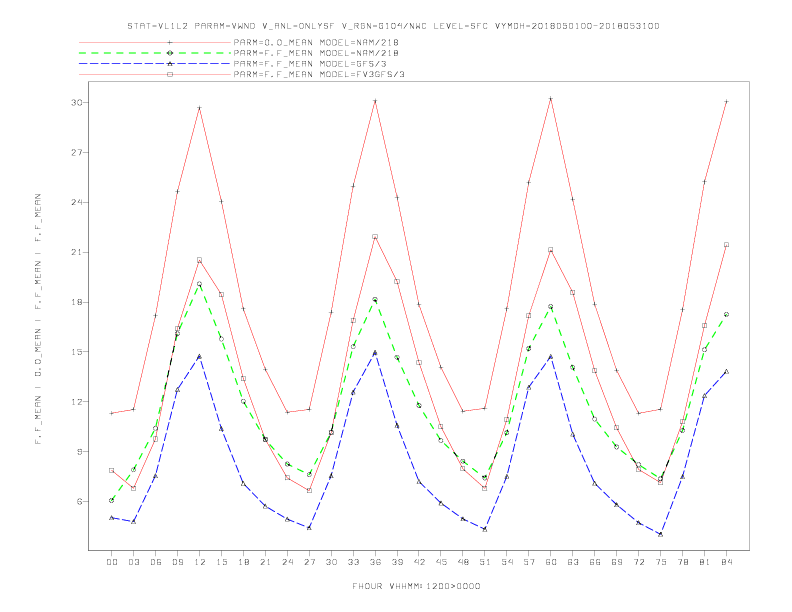The image size is (792, 612).
Task: Click the x-axis title FHOUR VHHMM:1200>0000
Action: (x=416, y=586)
